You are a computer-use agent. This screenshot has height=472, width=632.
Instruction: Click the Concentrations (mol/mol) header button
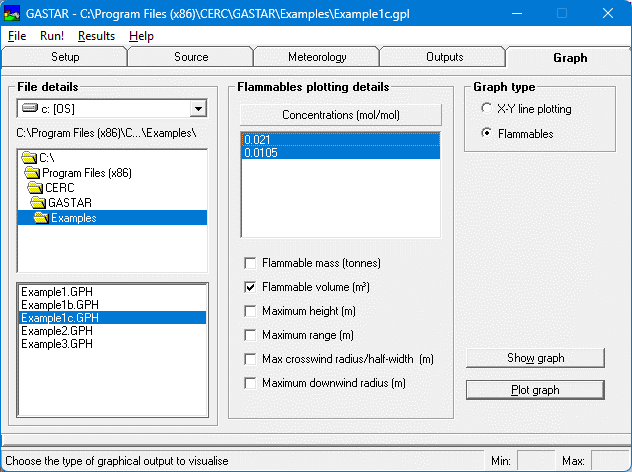click(x=341, y=115)
